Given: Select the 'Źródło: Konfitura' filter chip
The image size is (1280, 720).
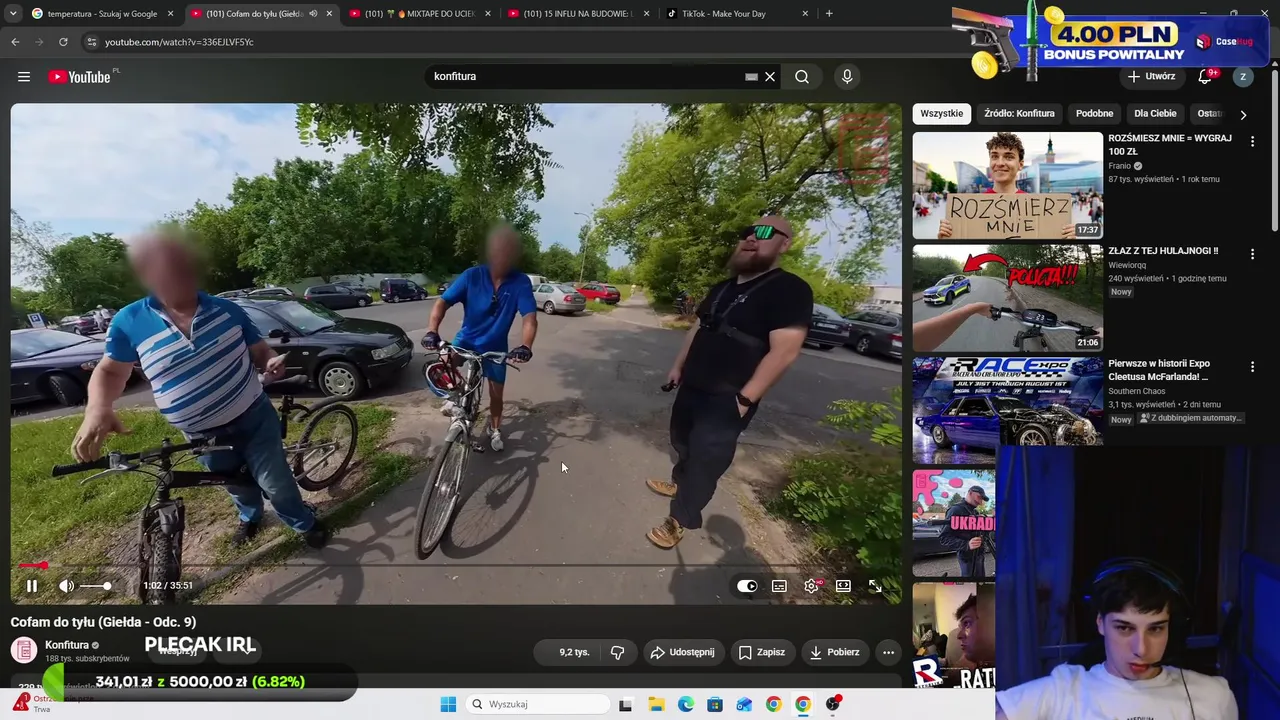Looking at the screenshot, I should coord(1019,113).
